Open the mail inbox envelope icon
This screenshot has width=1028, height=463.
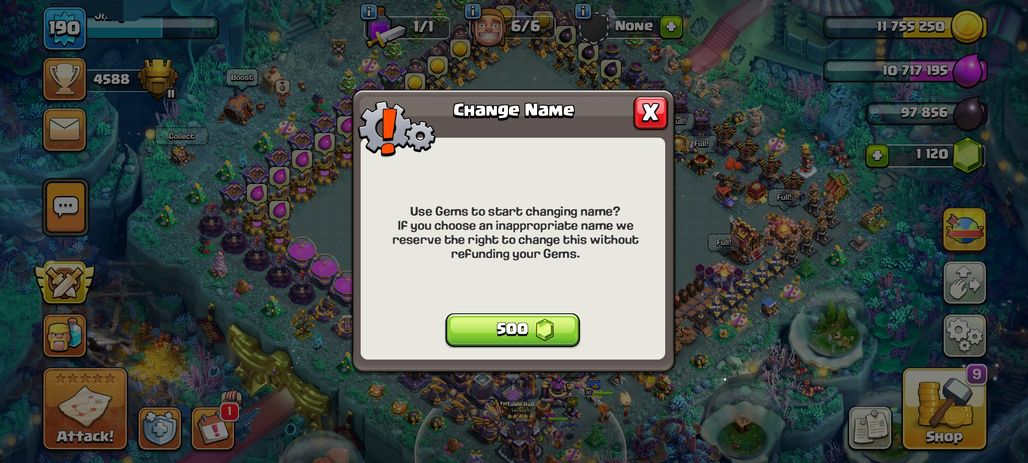point(64,130)
